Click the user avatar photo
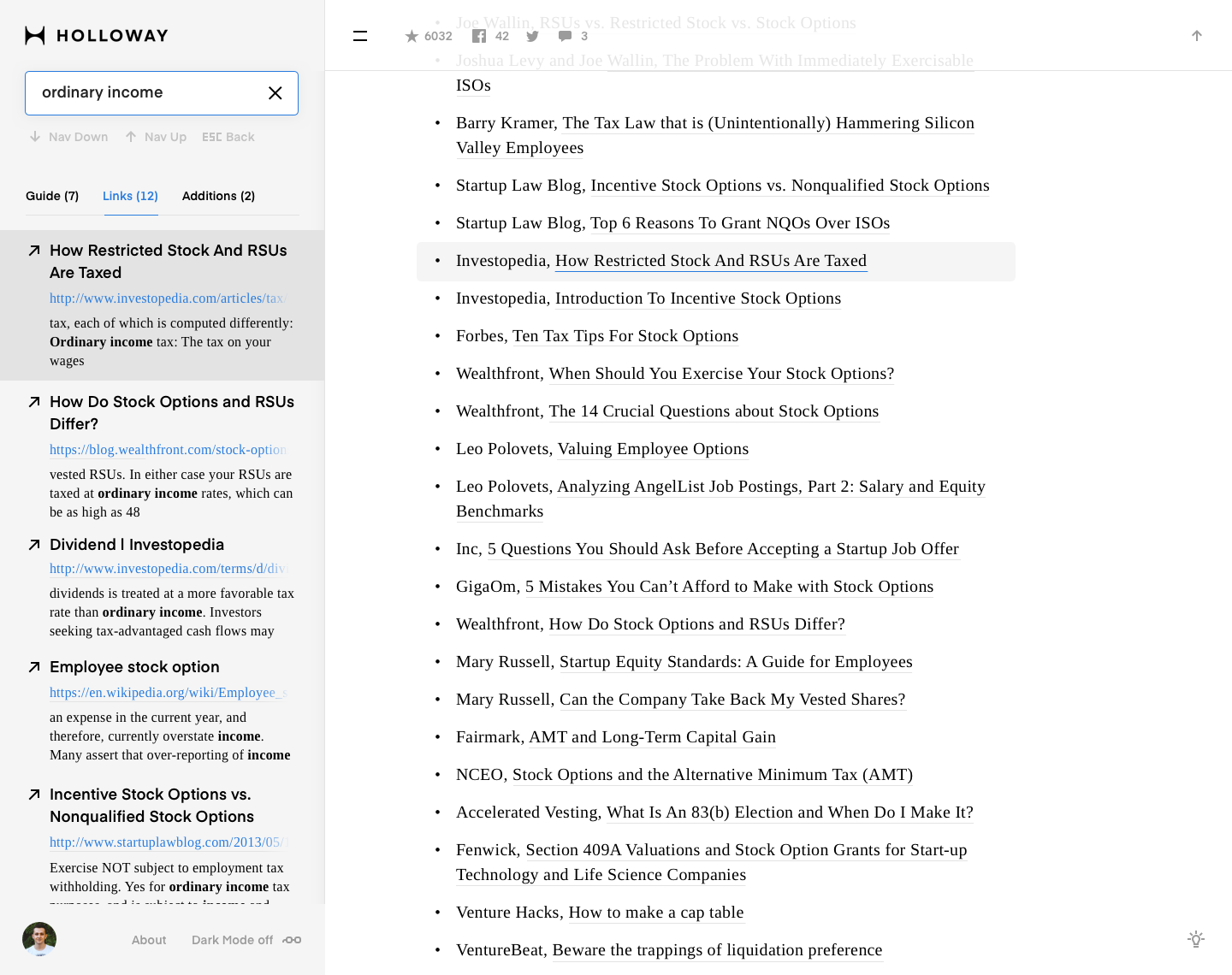Screen dimensions: 1232x975 [x=39, y=939]
